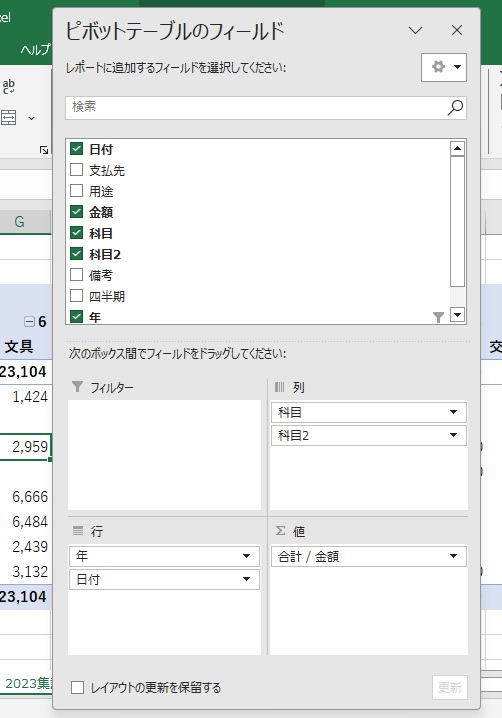Switch to the 2023集計 sheet tab
This screenshot has height=718, width=502.
28,683
